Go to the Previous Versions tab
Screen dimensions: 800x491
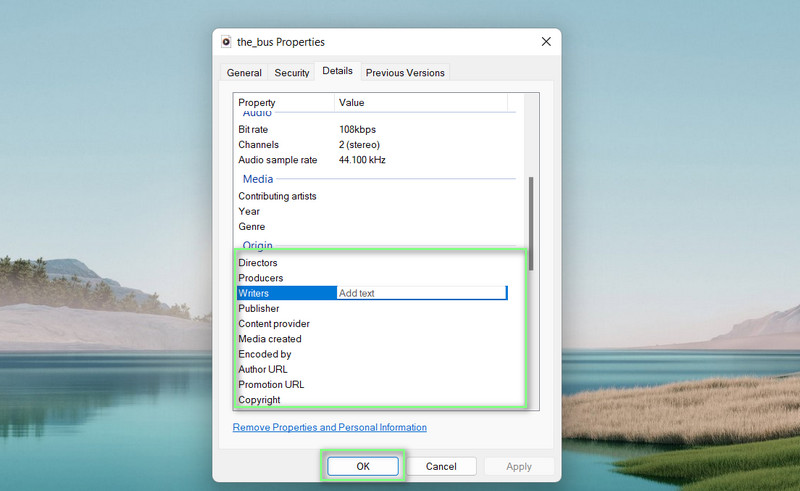pyautogui.click(x=405, y=73)
